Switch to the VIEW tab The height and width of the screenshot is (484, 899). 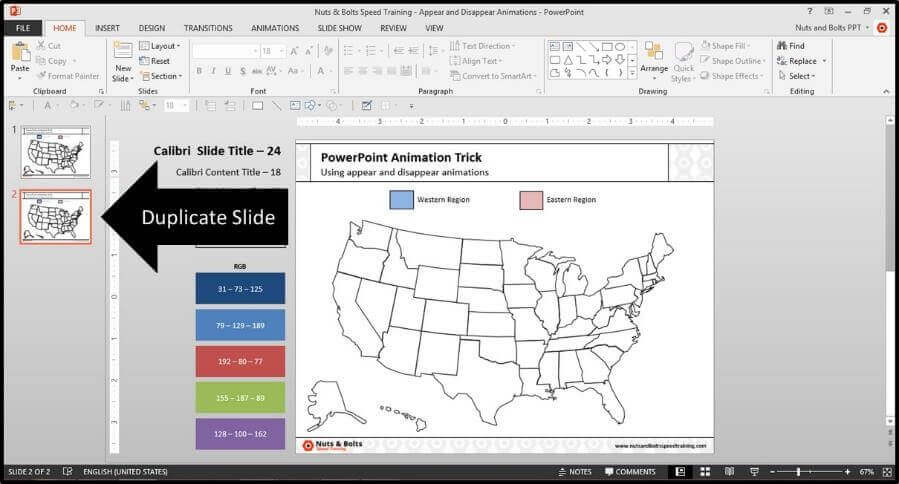434,28
